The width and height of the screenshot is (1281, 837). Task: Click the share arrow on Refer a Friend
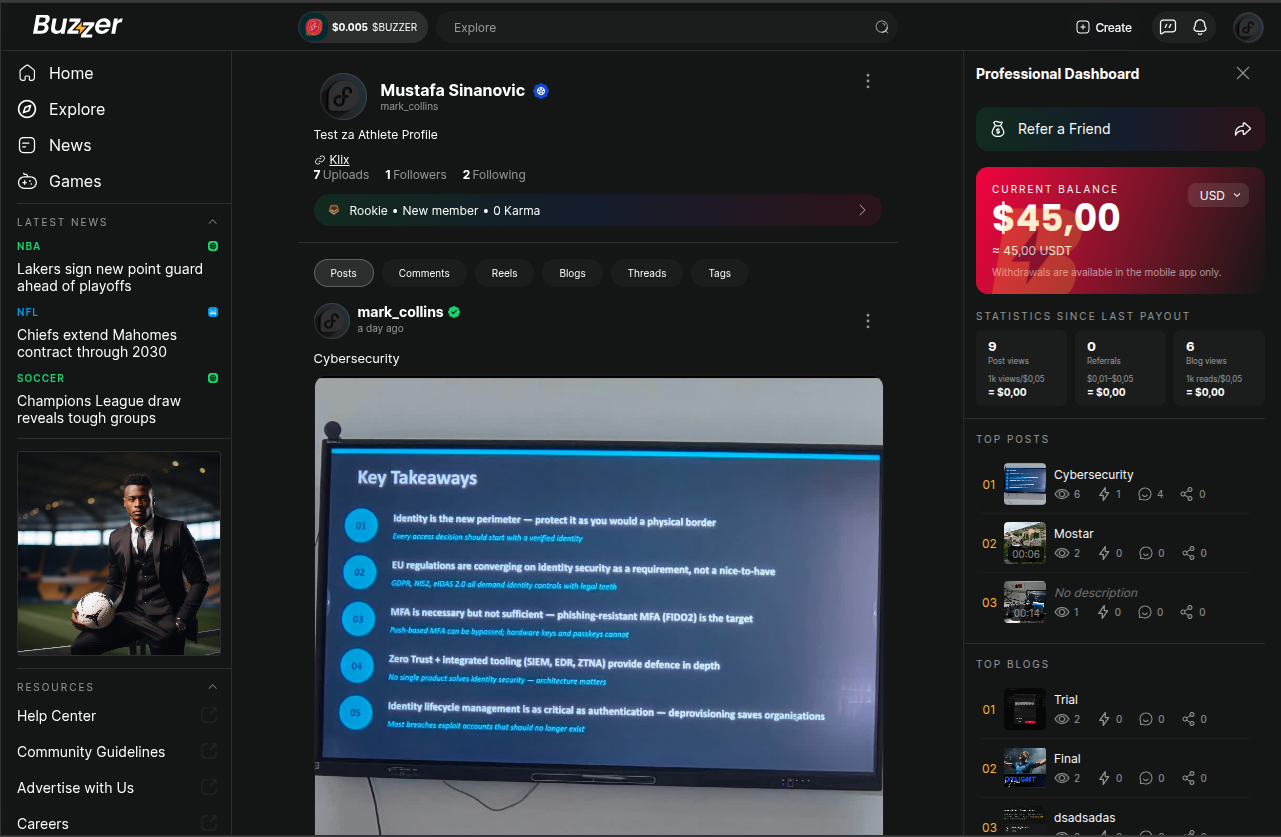click(x=1243, y=129)
